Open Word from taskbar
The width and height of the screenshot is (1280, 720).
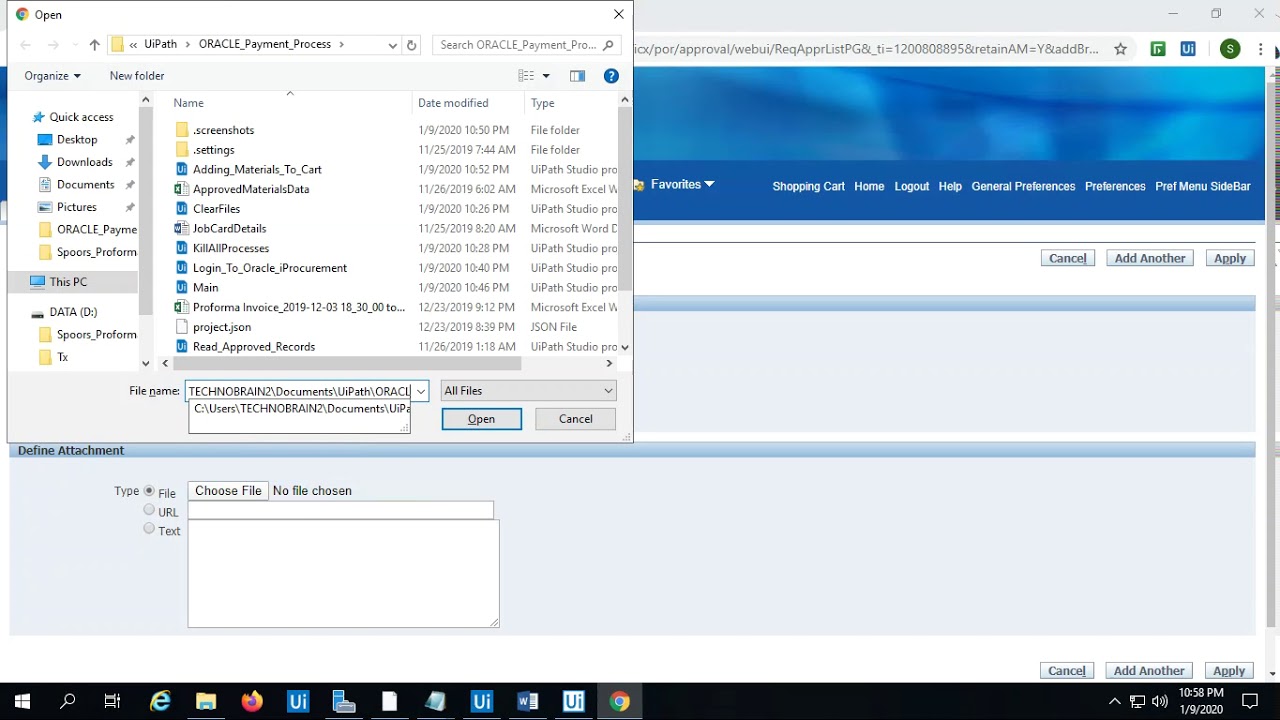[528, 702]
